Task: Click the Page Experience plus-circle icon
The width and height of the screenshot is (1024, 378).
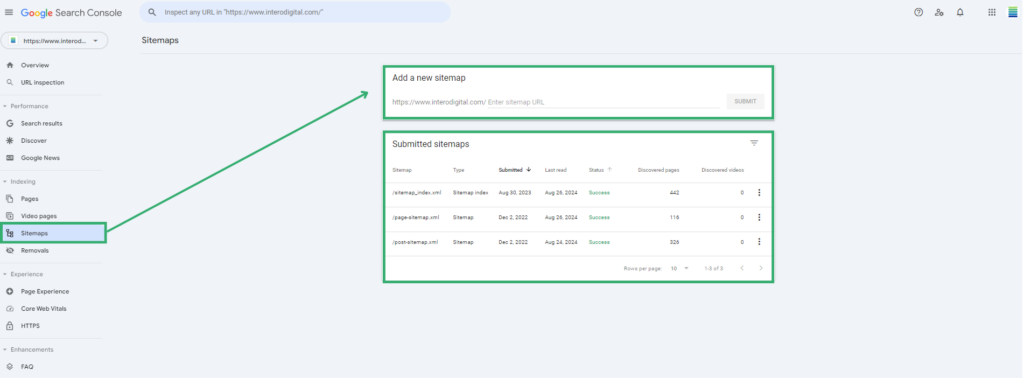Action: coord(9,292)
